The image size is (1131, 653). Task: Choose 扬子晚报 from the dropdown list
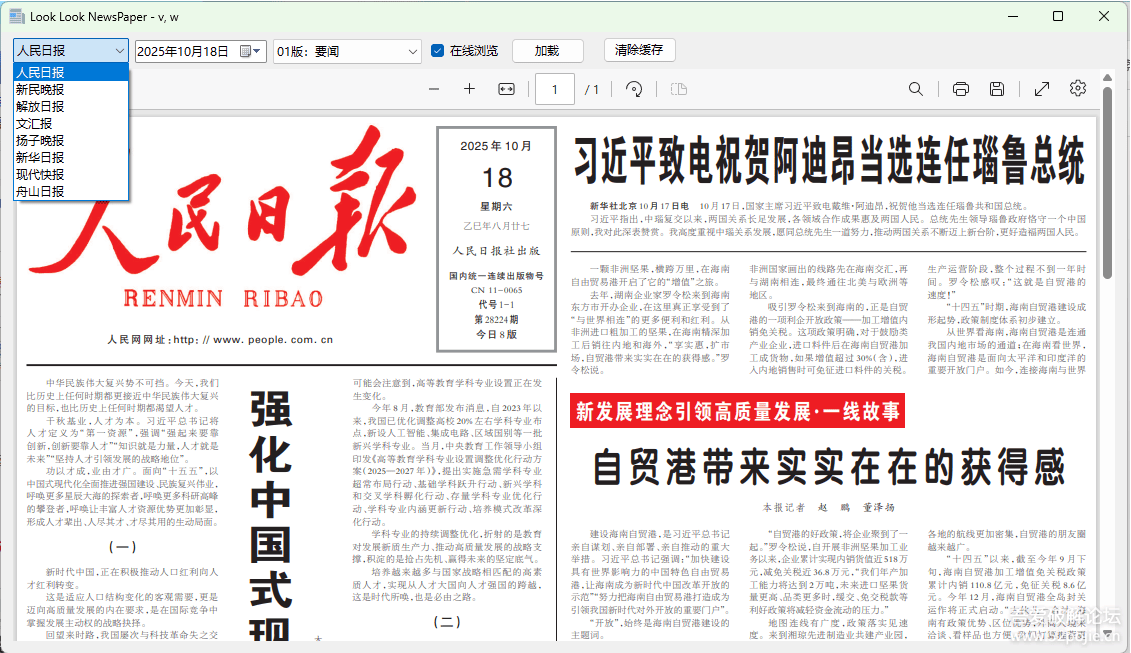coord(71,141)
